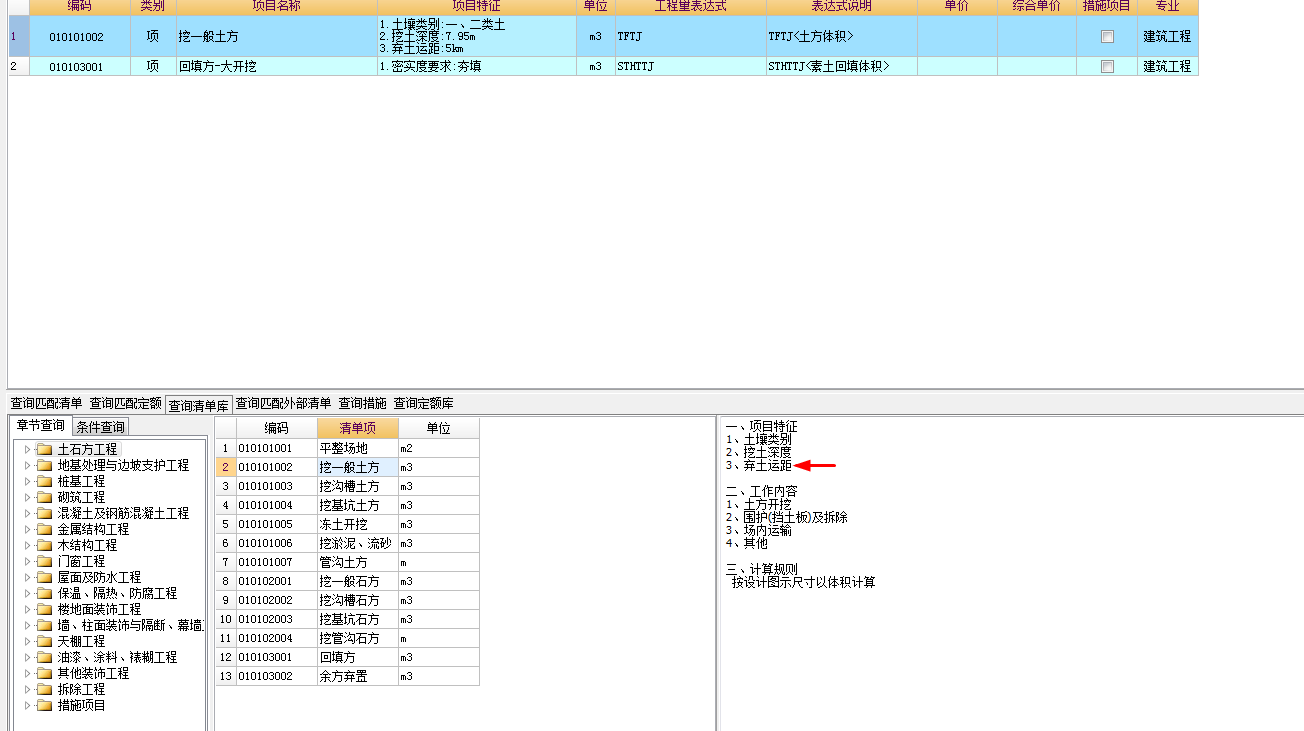Click the folder icon beside 油漆、涂料、裱糊工程
The height and width of the screenshot is (731, 1304).
[44, 657]
